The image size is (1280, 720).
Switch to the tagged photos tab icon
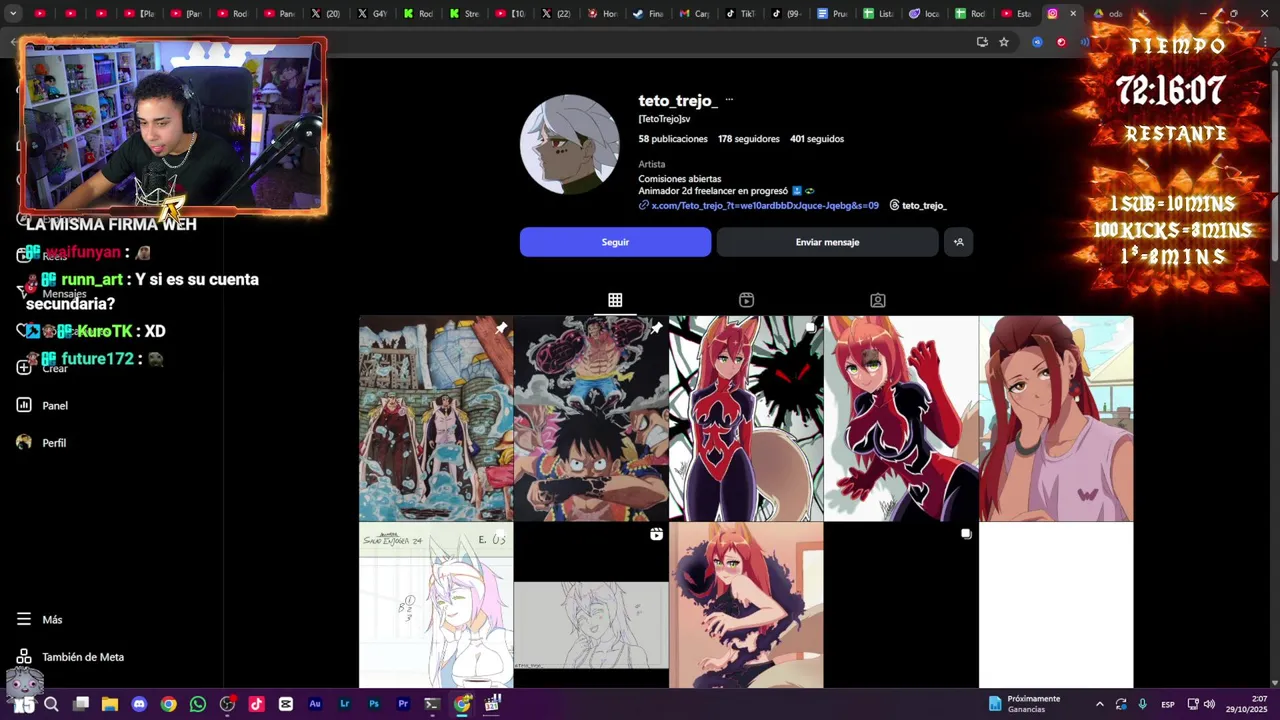[877, 300]
